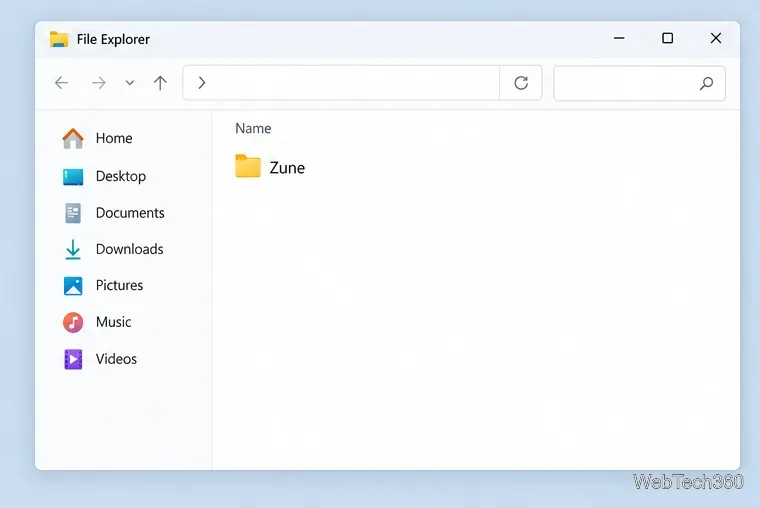This screenshot has width=760, height=508.
Task: Click the Home house icon
Action: click(73, 138)
